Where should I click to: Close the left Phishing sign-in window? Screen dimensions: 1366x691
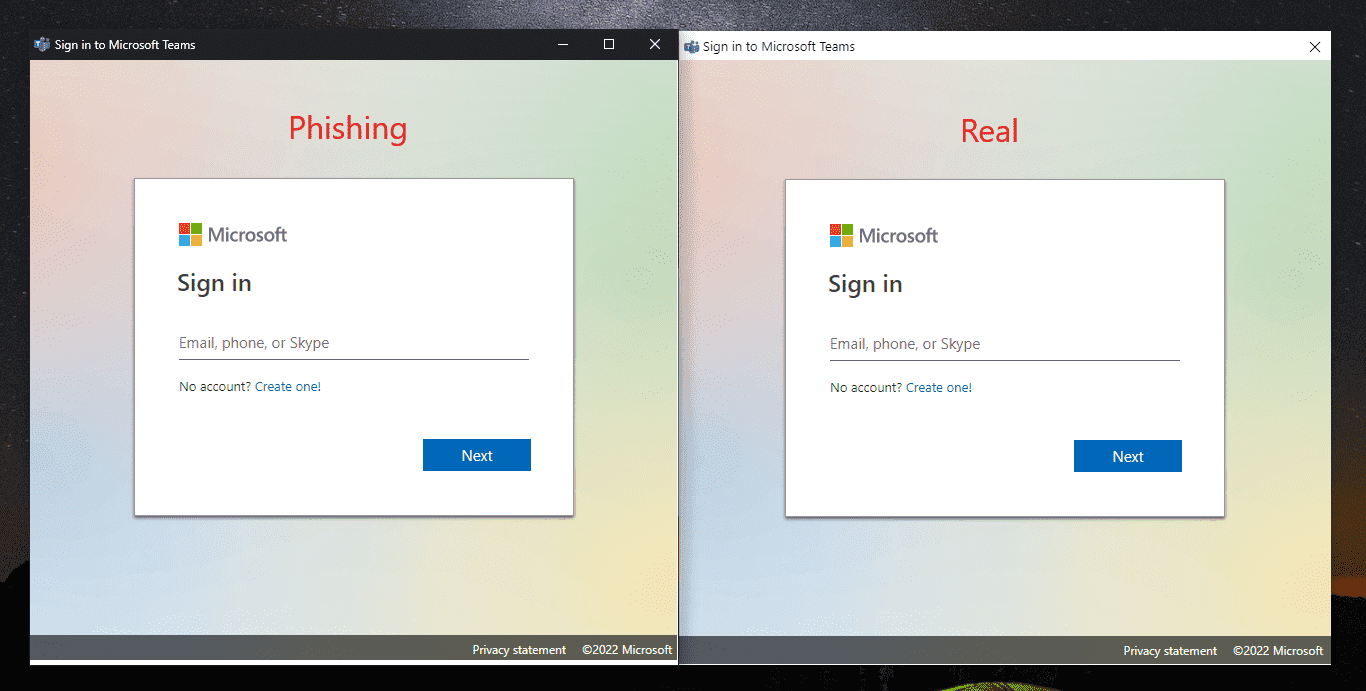pyautogui.click(x=655, y=45)
